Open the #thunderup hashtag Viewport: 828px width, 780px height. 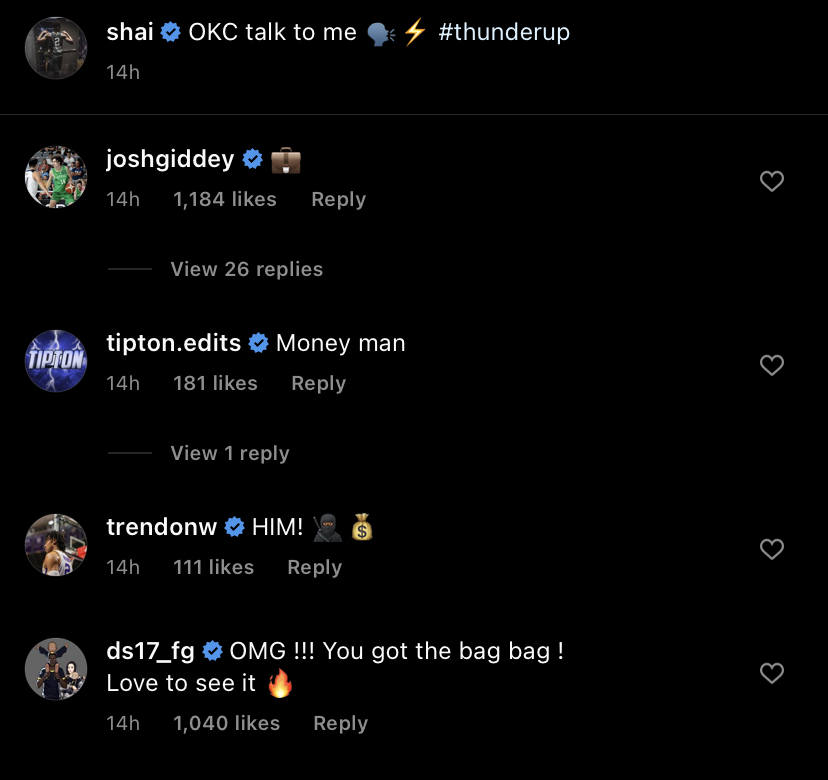click(504, 32)
